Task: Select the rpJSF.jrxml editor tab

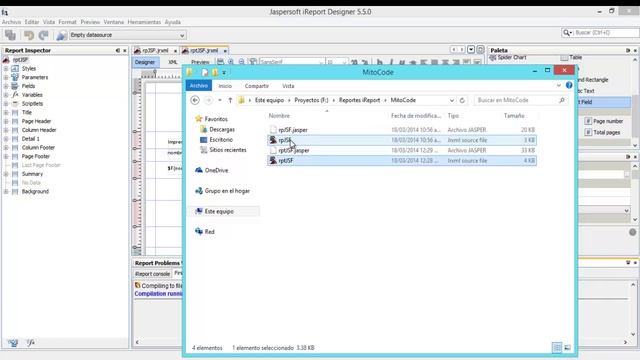Action: click(156, 51)
